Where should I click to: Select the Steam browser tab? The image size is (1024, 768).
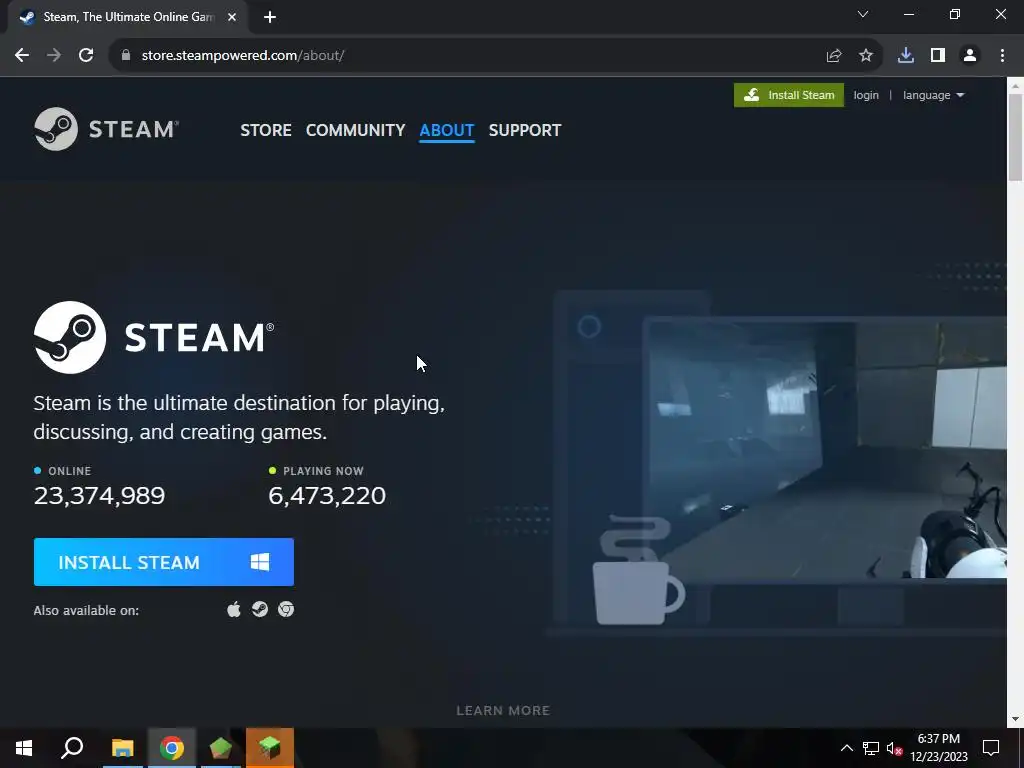point(127,17)
